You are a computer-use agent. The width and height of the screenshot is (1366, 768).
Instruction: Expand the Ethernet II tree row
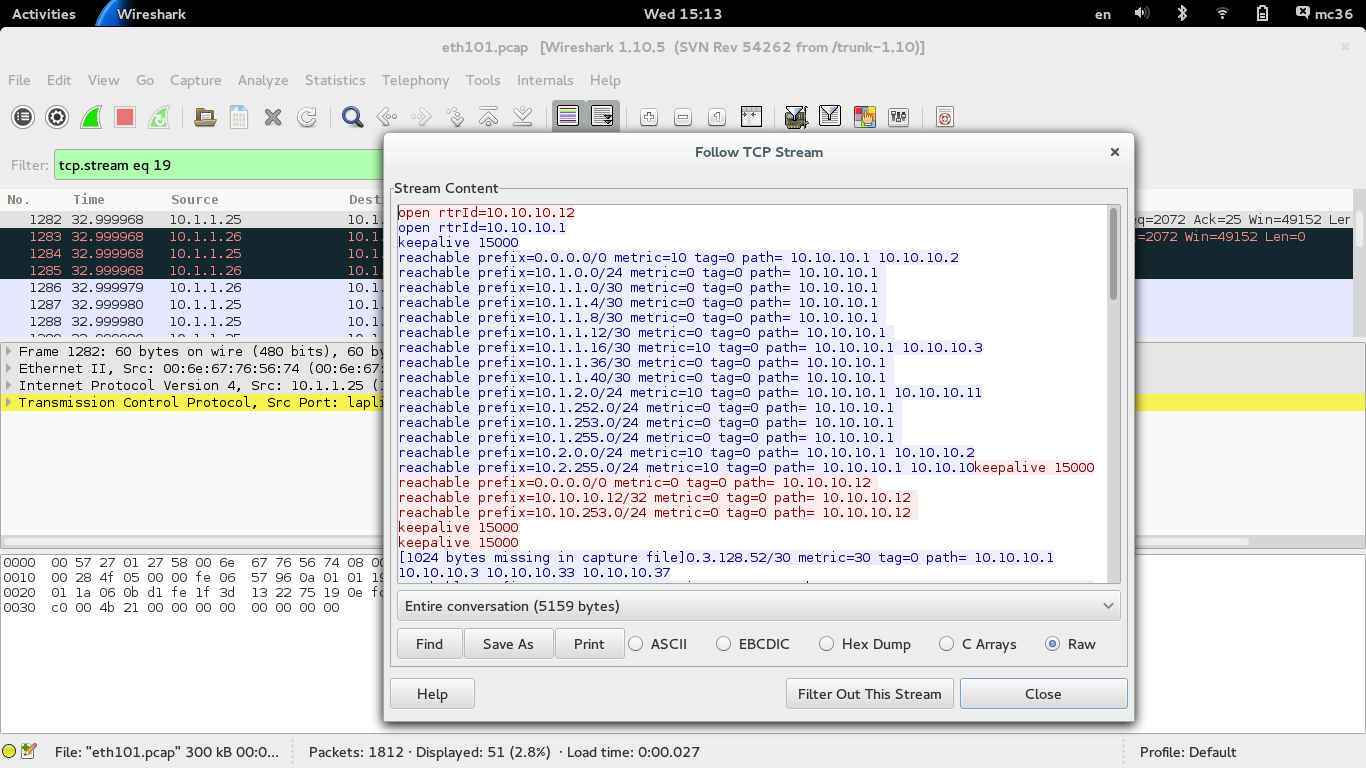[x=9, y=369]
